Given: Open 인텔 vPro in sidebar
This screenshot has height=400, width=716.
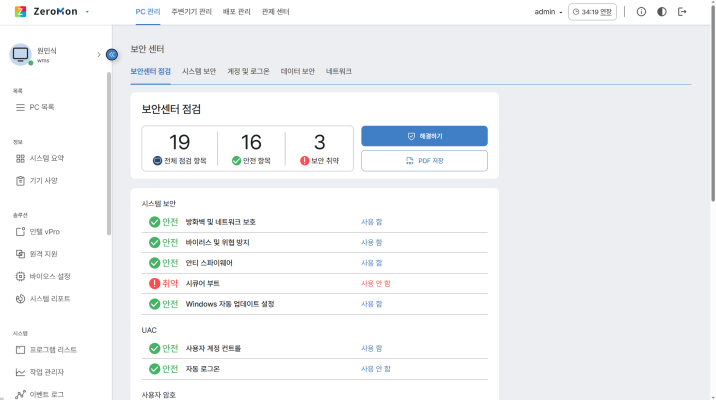Looking at the screenshot, I should point(45,231).
